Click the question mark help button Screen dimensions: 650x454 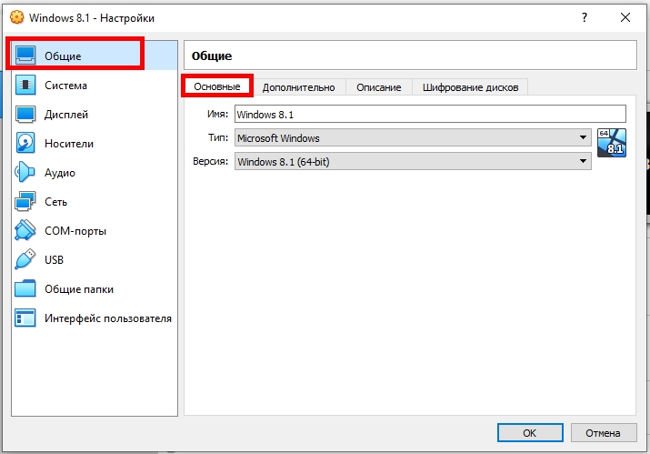coord(584,17)
